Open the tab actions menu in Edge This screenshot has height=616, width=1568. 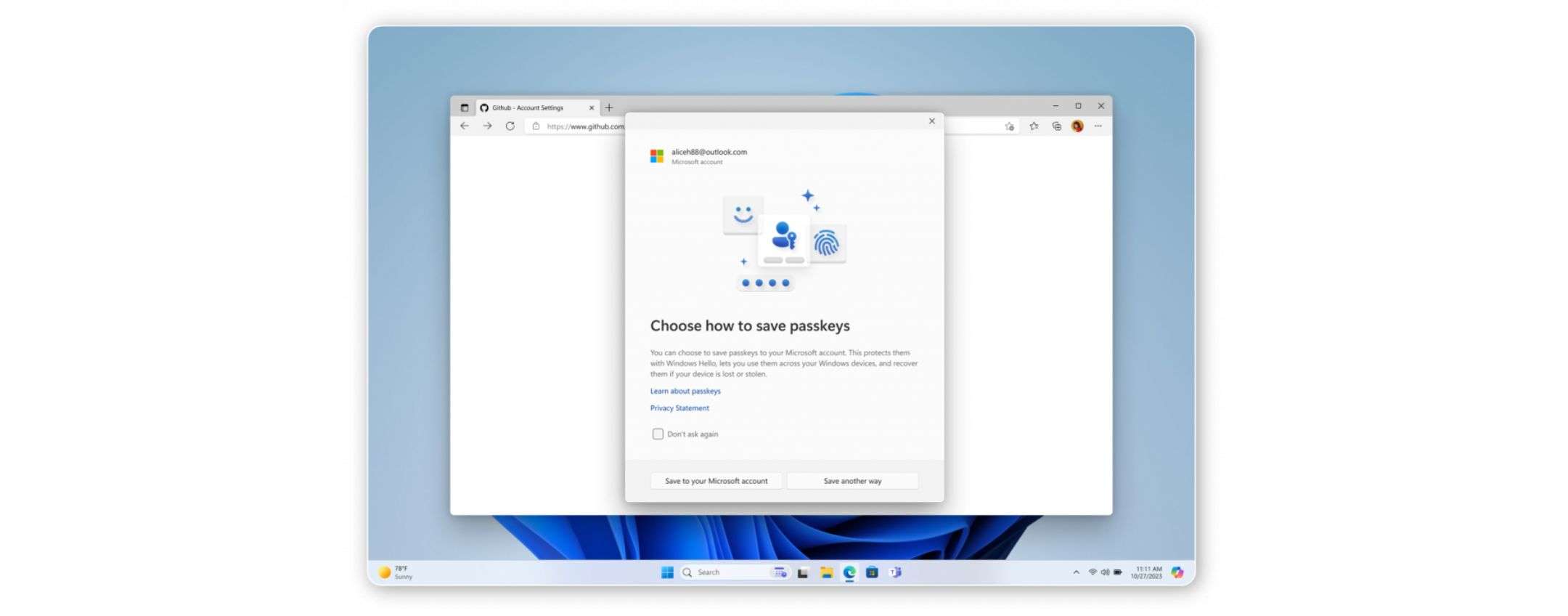click(x=465, y=108)
